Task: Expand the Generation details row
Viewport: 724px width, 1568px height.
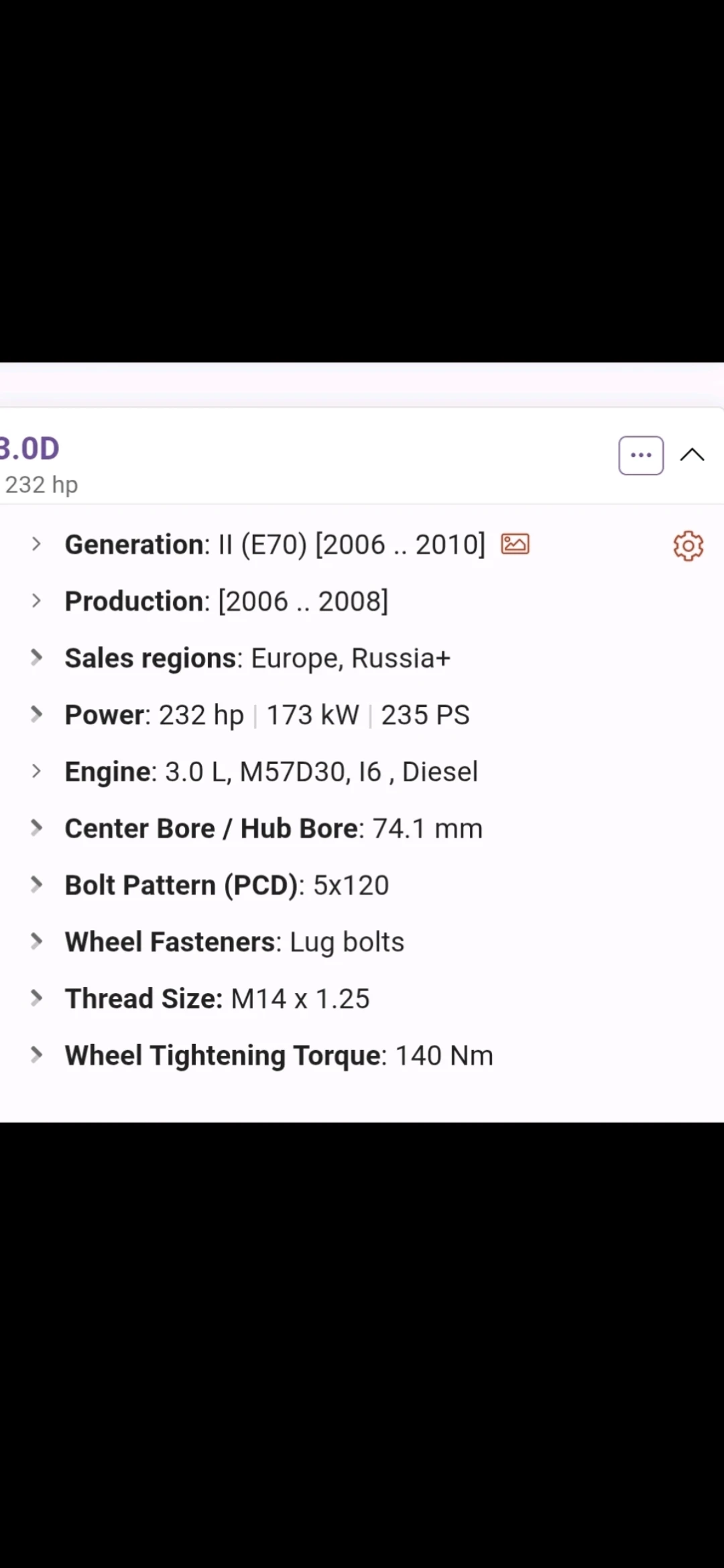Action: (36, 544)
